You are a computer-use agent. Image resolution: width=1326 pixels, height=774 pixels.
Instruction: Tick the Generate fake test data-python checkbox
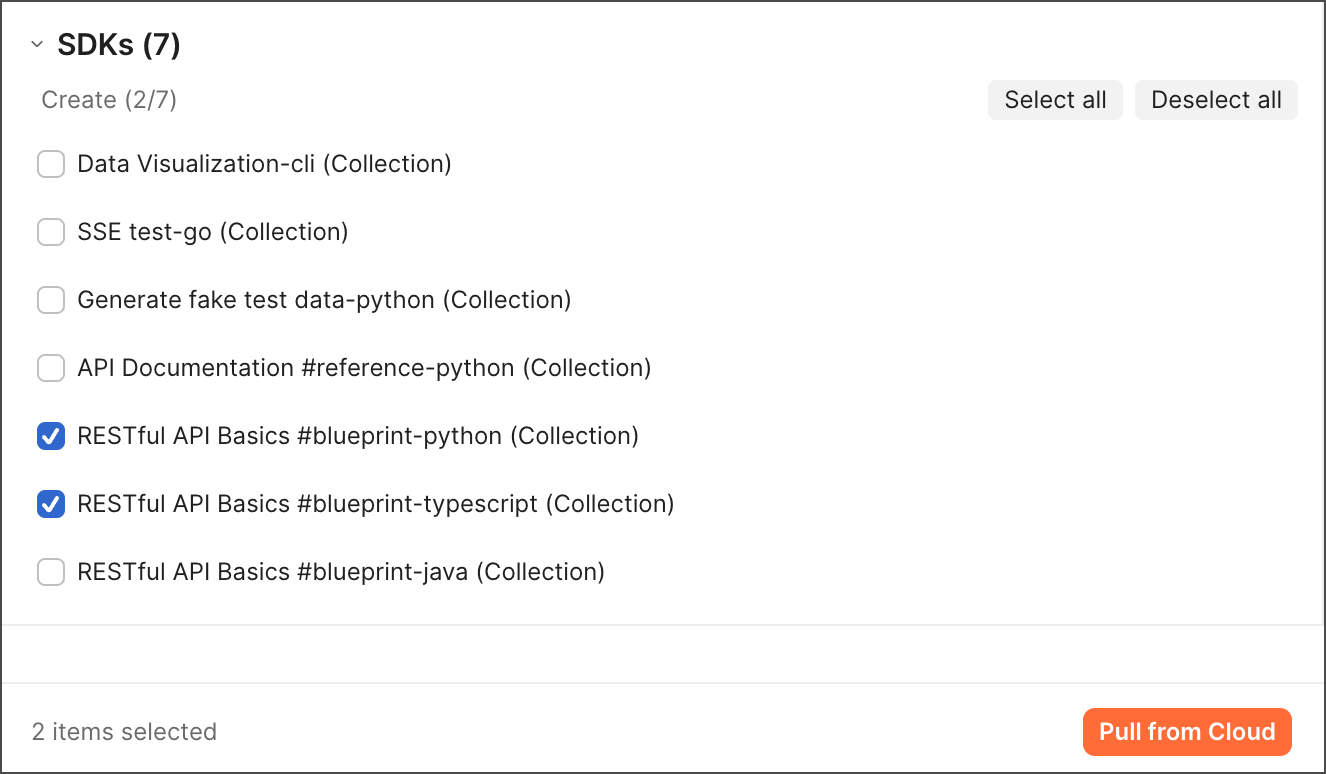click(x=51, y=300)
